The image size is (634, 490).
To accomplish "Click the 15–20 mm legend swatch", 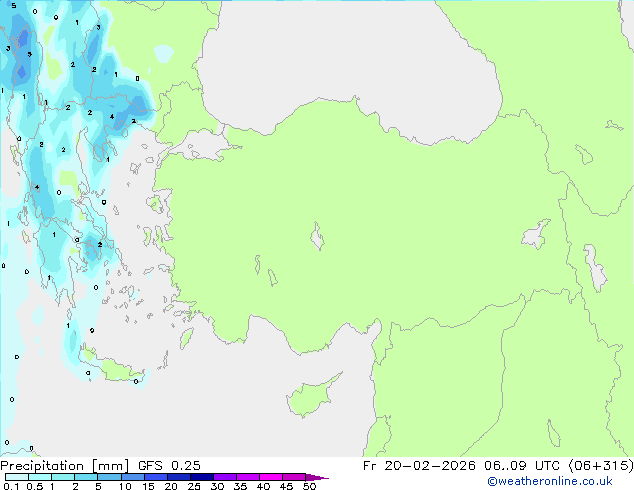I will [156, 477].
